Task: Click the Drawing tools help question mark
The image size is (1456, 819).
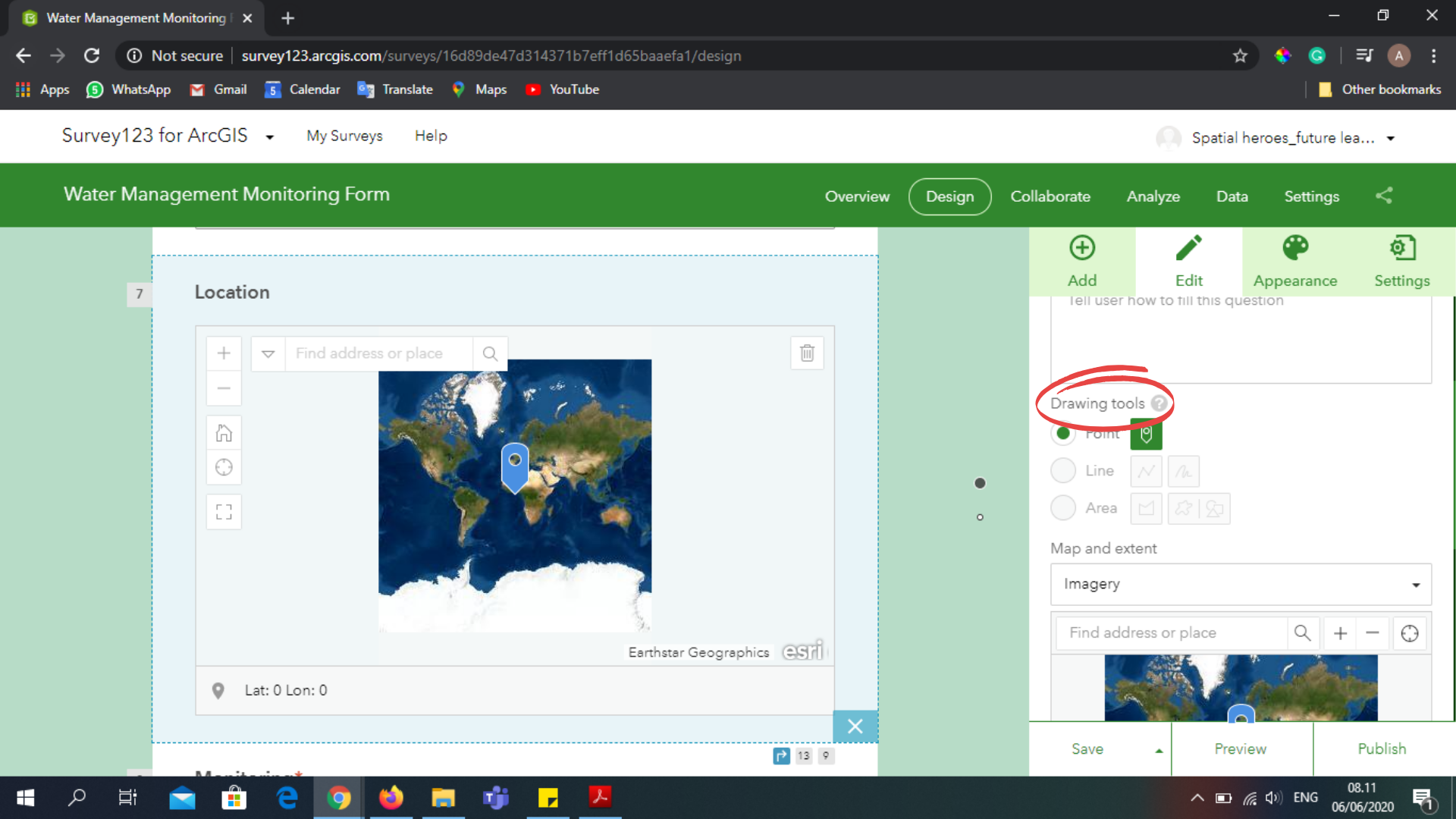Action: (1159, 403)
